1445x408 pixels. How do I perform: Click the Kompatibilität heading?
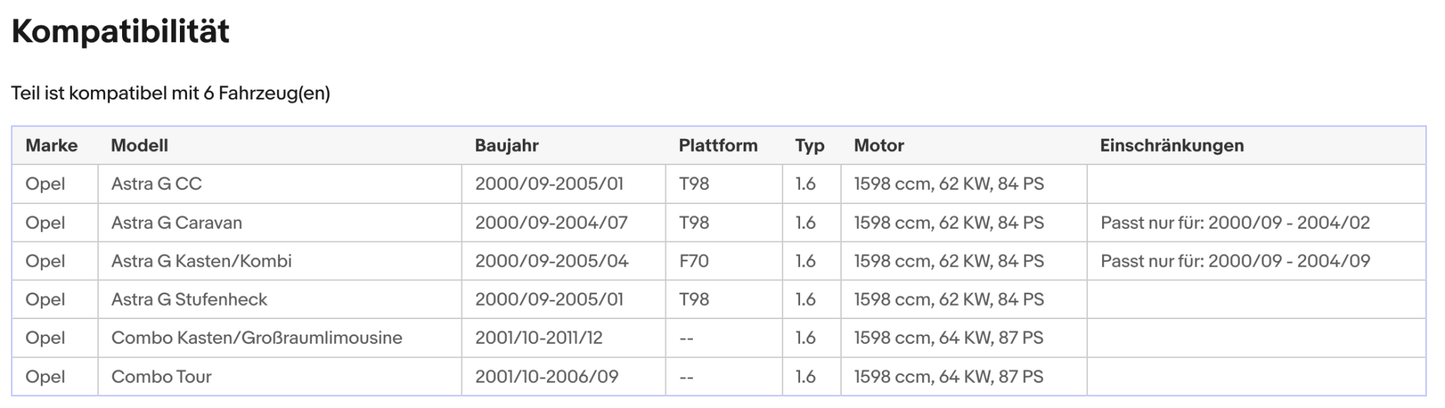(120, 32)
